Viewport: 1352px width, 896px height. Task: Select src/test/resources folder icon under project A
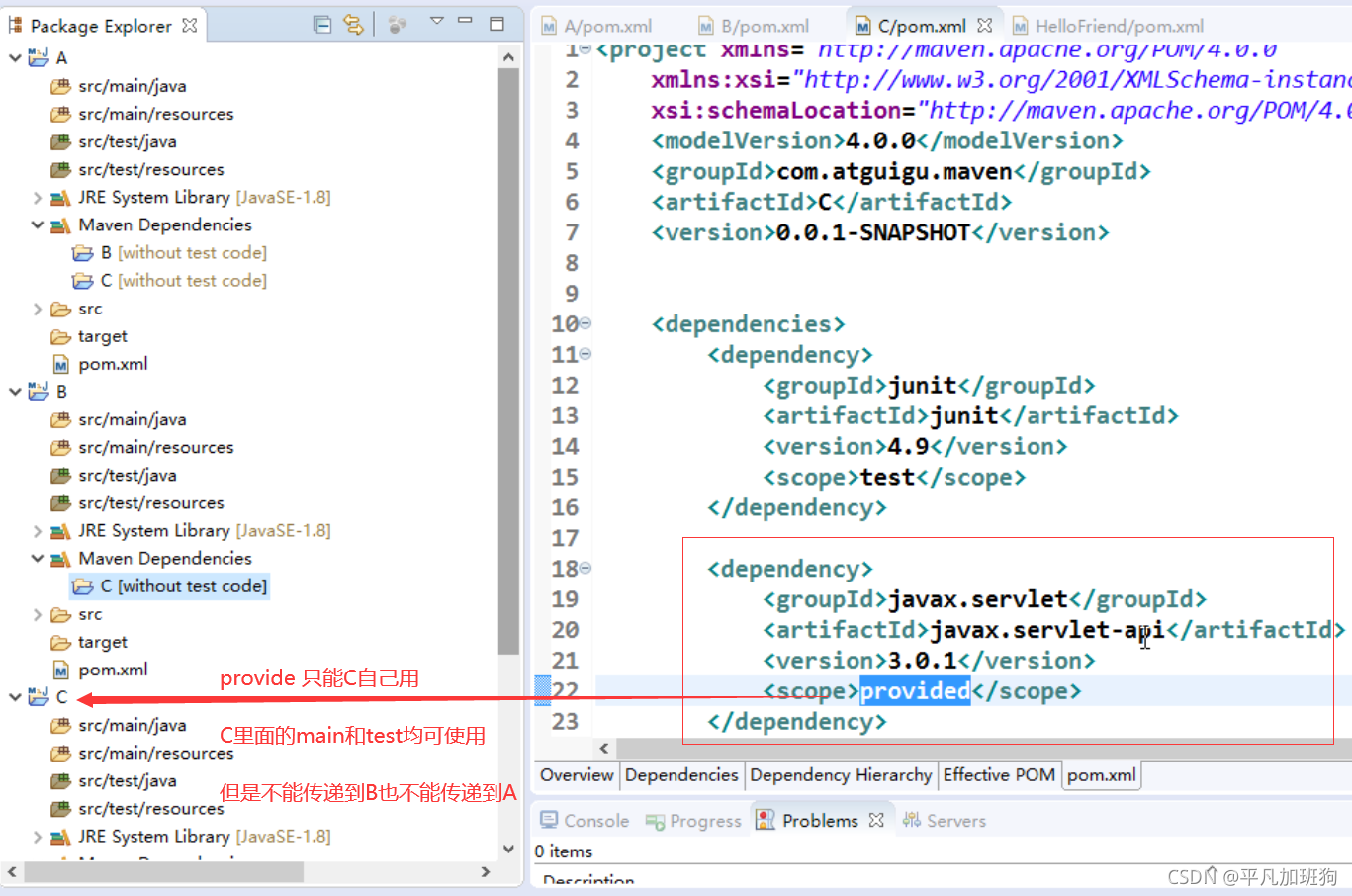coord(60,169)
